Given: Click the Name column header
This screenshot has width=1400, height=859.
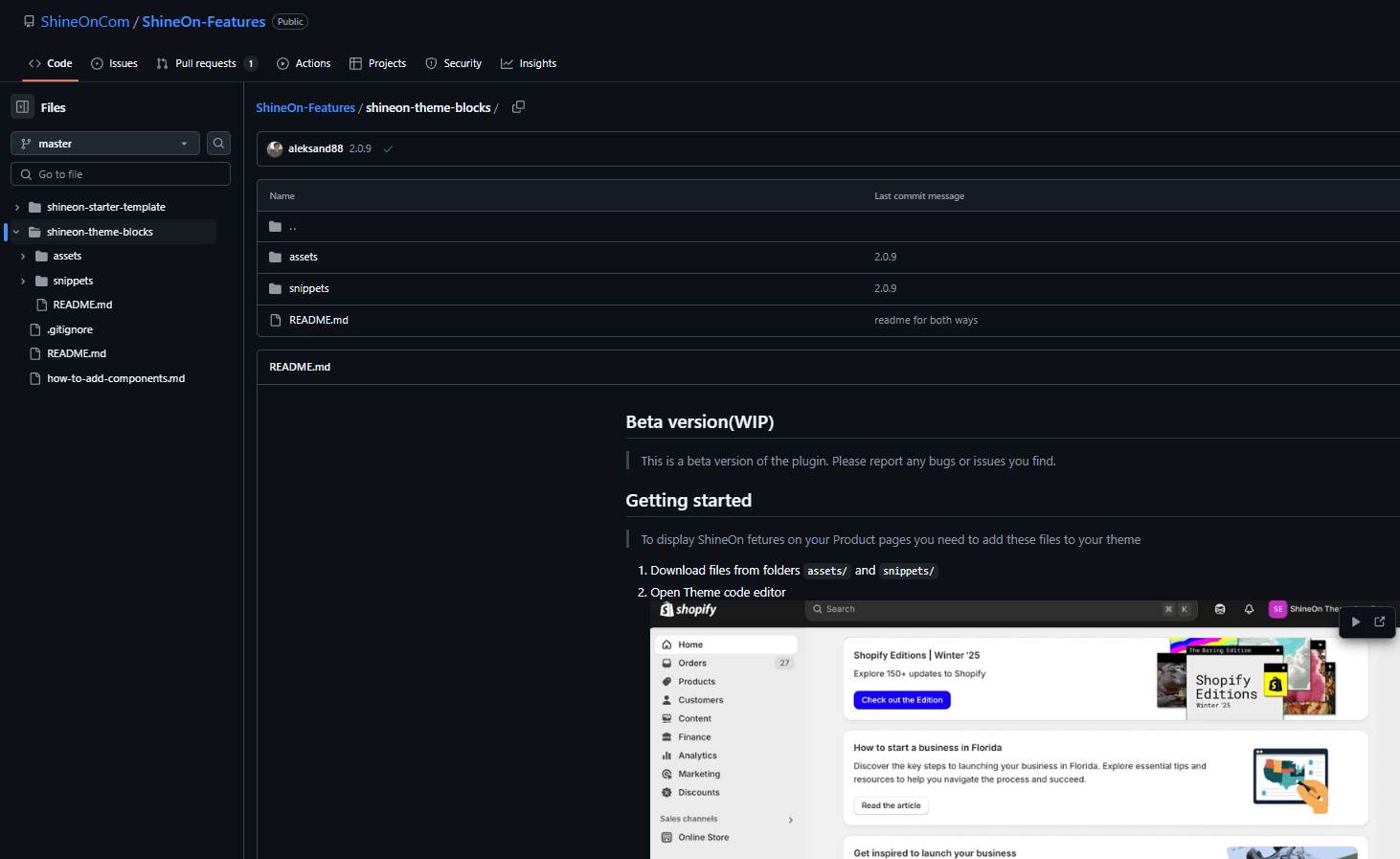Looking at the screenshot, I should 282,196.
